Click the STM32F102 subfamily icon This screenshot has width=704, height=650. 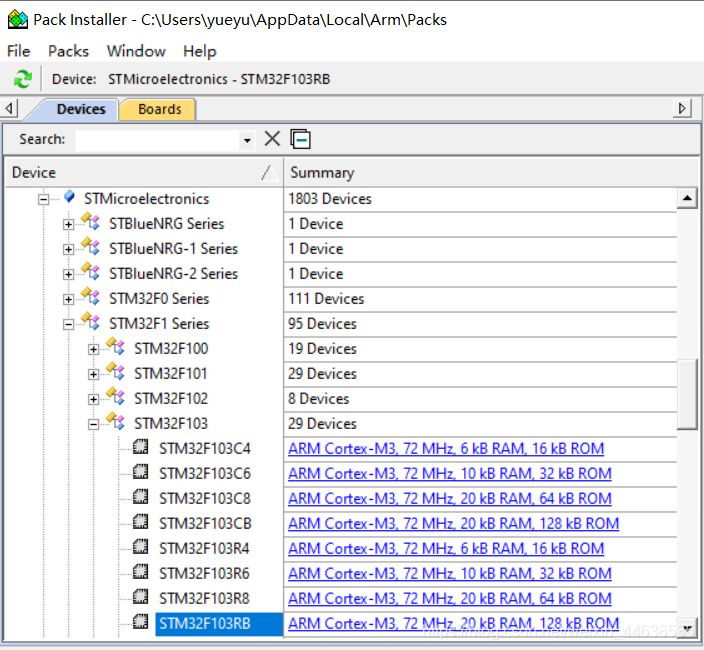(x=116, y=397)
